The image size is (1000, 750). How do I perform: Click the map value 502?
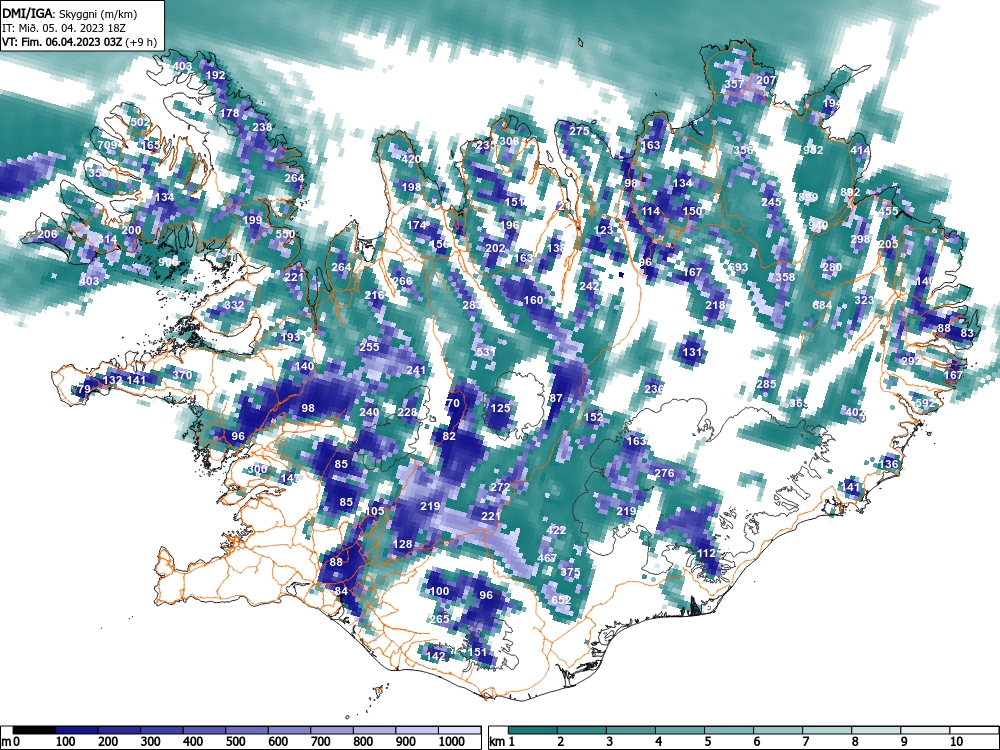pos(139,122)
